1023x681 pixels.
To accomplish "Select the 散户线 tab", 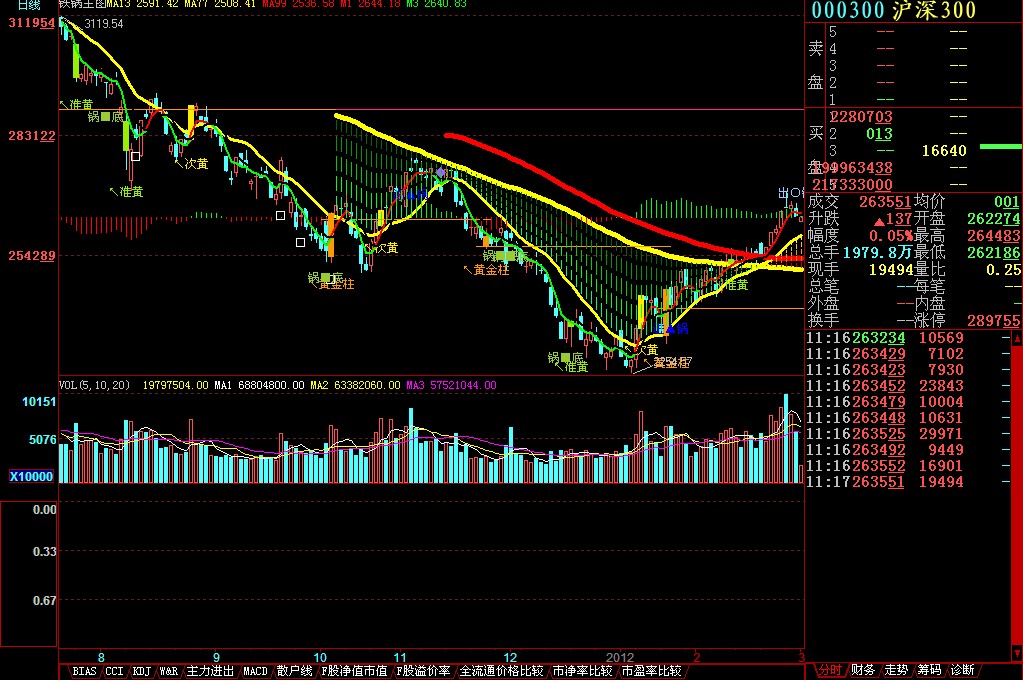I will [295, 671].
